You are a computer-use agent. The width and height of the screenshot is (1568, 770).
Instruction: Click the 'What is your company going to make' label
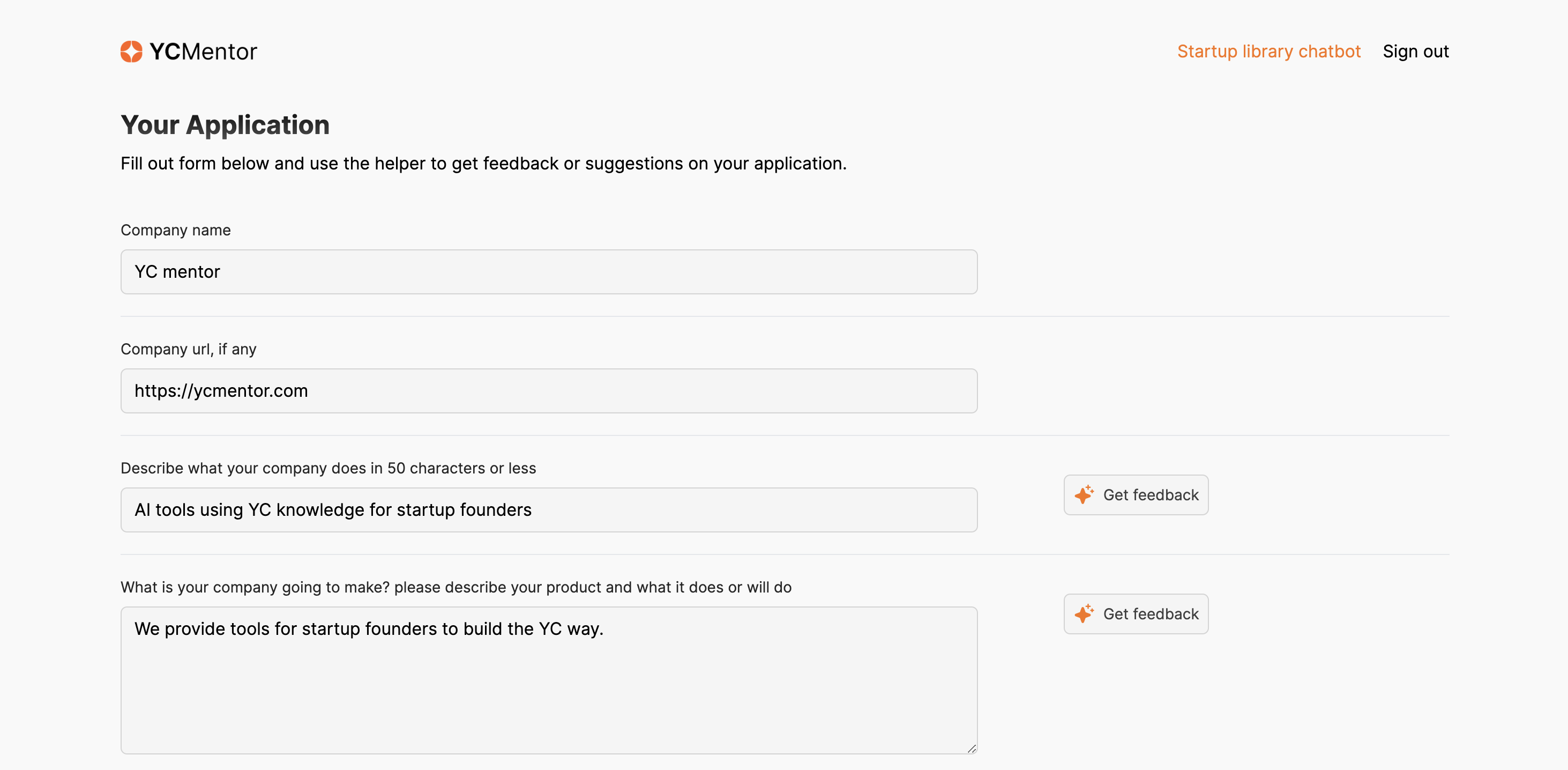click(456, 587)
